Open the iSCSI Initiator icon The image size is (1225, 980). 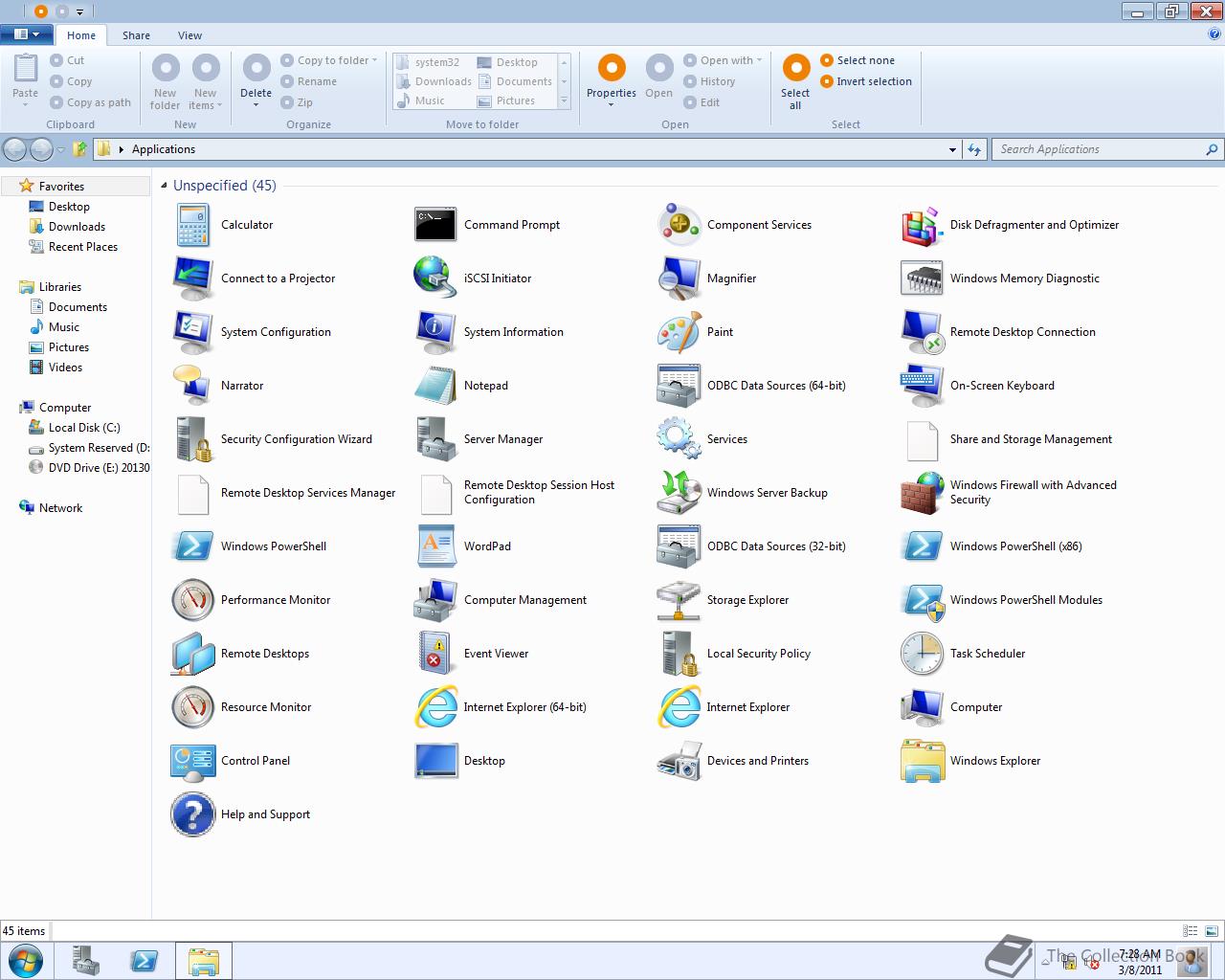435,278
